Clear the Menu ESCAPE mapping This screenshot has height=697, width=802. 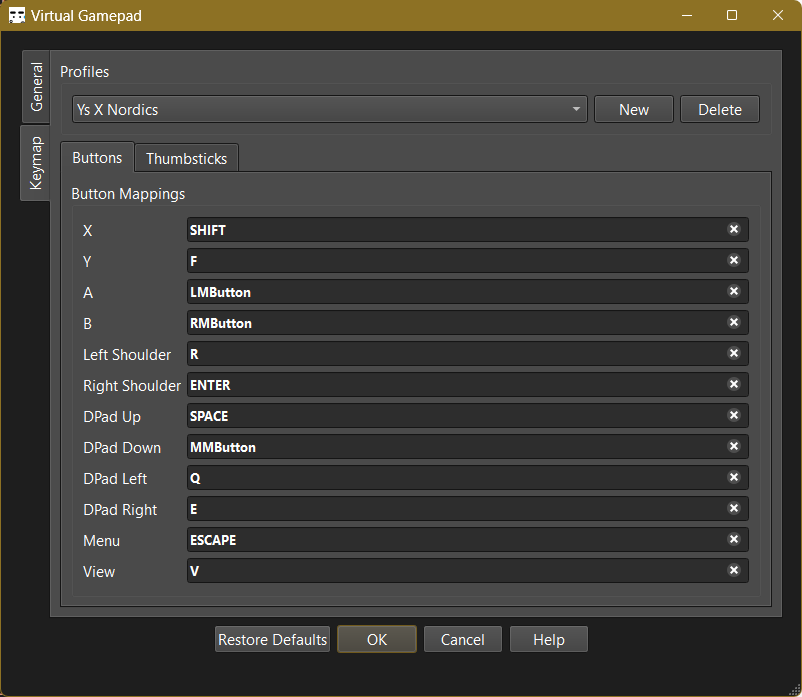pyautogui.click(x=734, y=539)
